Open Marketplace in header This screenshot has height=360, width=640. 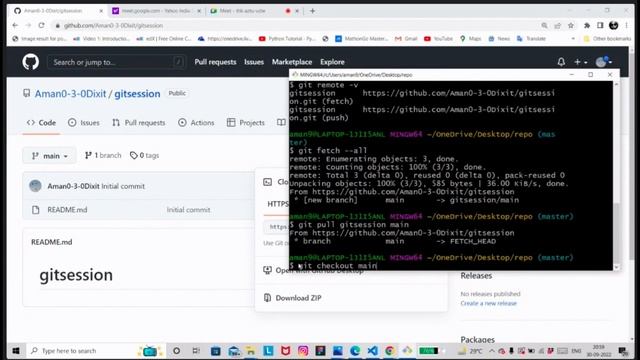coord(292,62)
